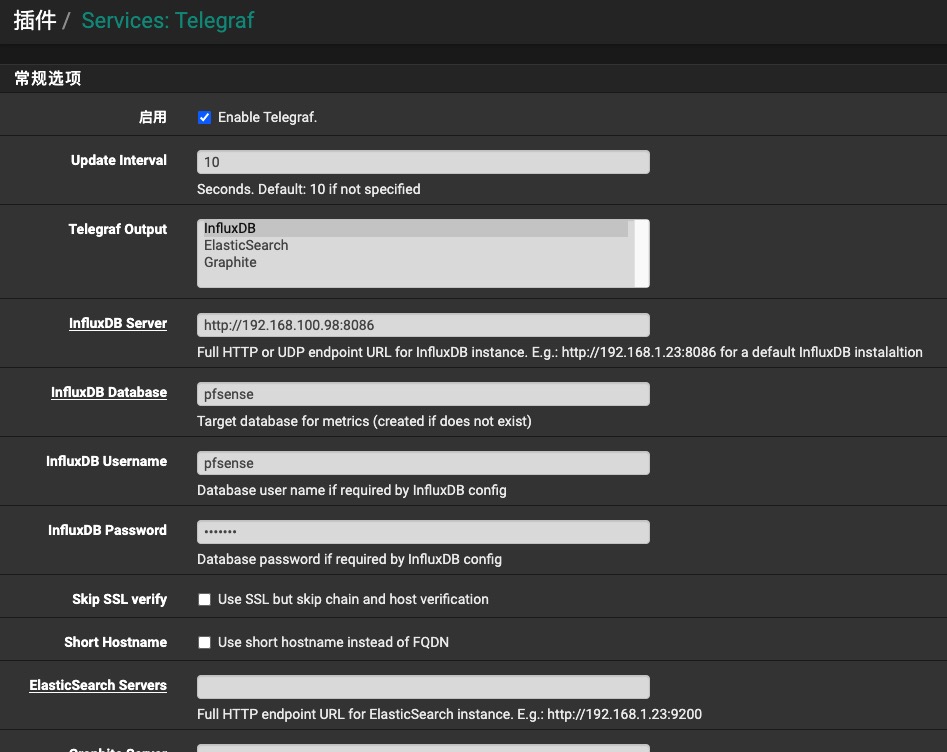947x752 pixels.
Task: Click the Telegraf Output field label
Action: point(117,230)
